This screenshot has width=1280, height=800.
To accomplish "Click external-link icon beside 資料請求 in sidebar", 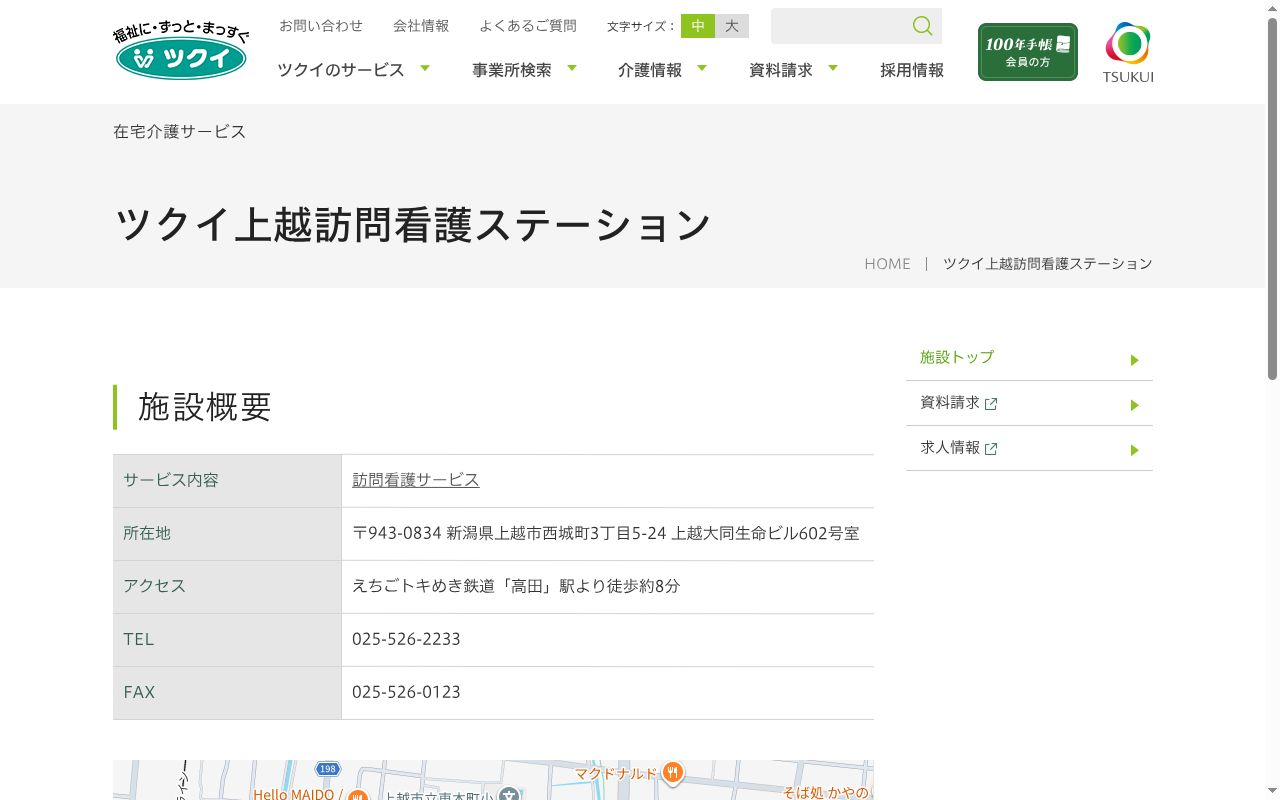I will (x=991, y=404).
